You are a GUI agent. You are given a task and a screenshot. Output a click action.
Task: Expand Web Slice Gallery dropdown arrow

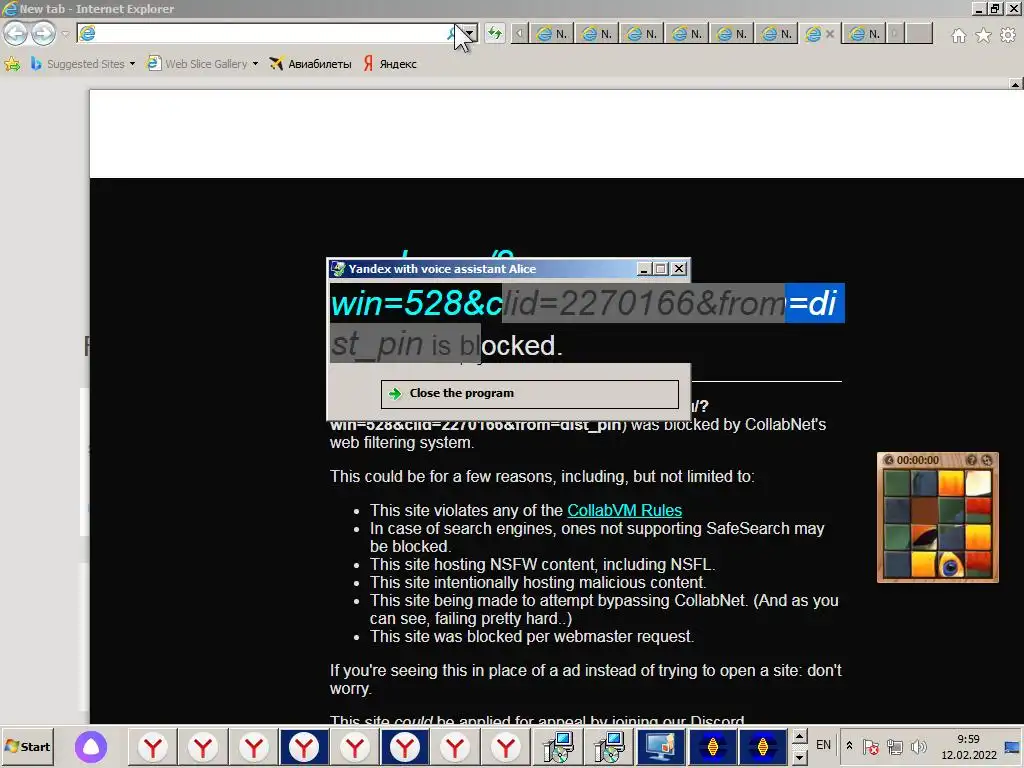tap(255, 64)
